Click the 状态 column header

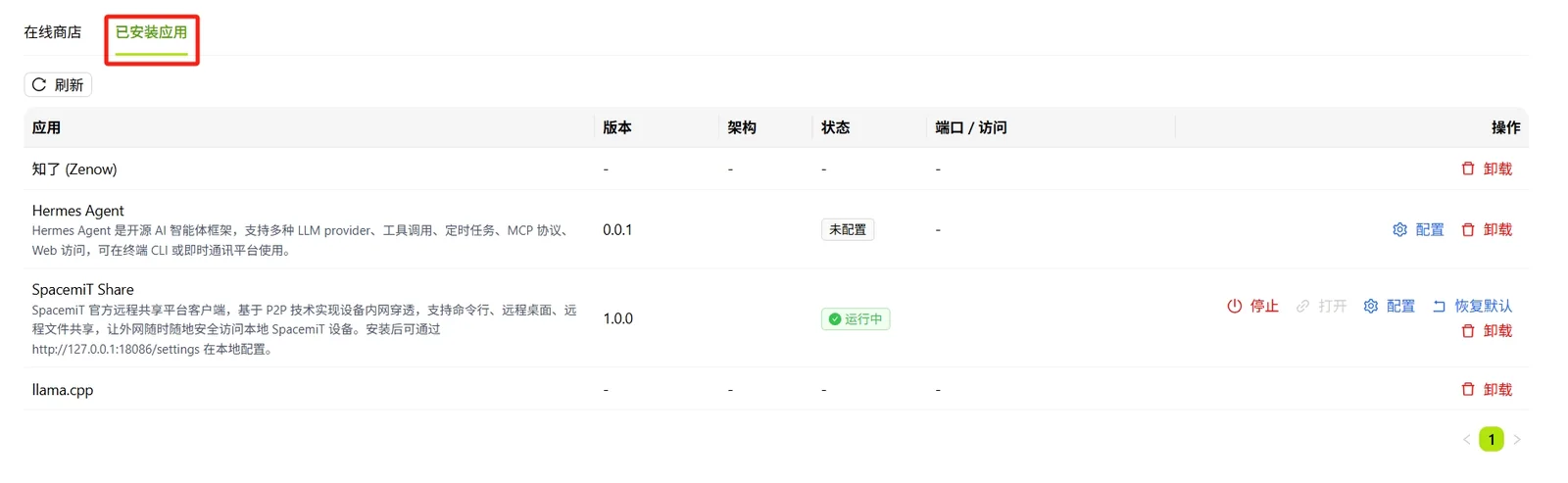[x=836, y=127]
